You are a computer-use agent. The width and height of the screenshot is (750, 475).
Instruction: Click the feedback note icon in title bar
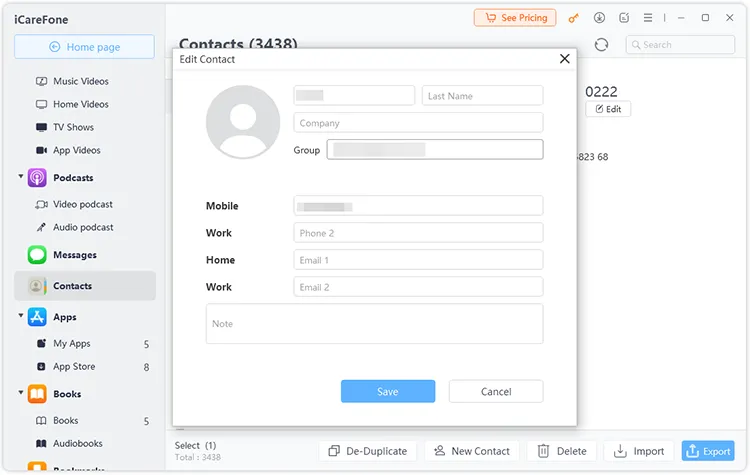[x=624, y=18]
